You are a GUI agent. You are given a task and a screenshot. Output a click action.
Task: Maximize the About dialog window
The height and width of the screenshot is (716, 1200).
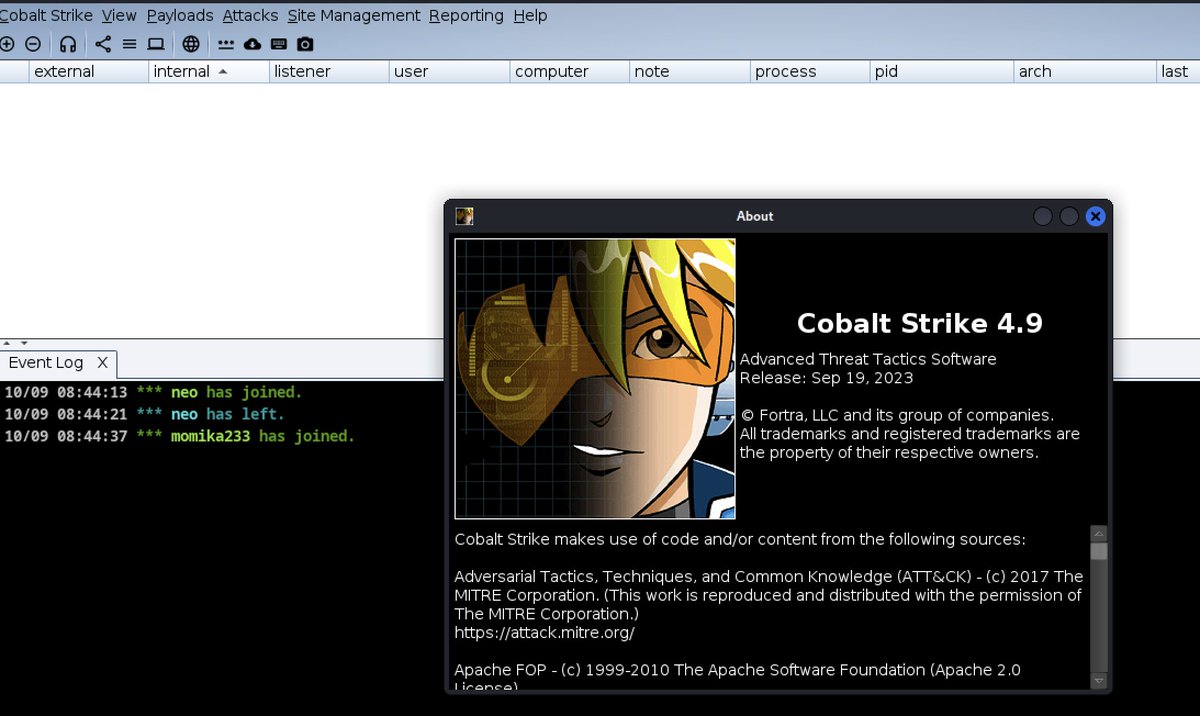pyautogui.click(x=1069, y=216)
